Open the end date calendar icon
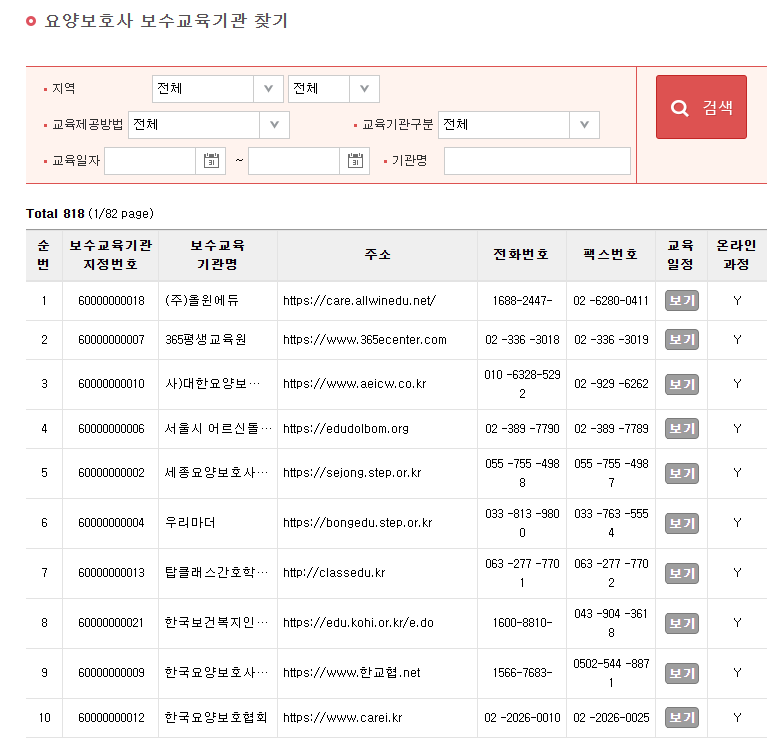 355,161
